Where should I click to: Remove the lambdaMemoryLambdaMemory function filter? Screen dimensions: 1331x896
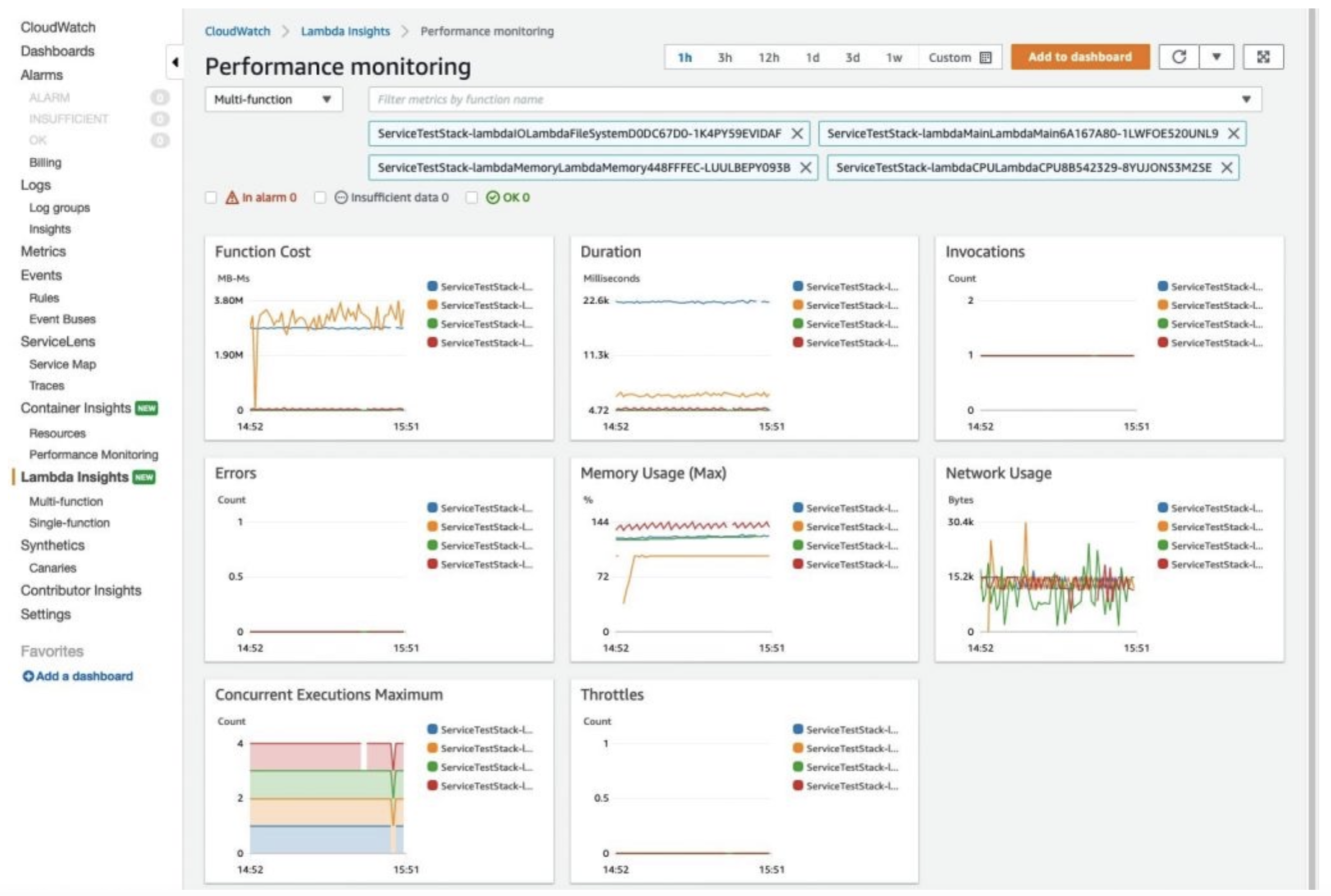(x=805, y=168)
